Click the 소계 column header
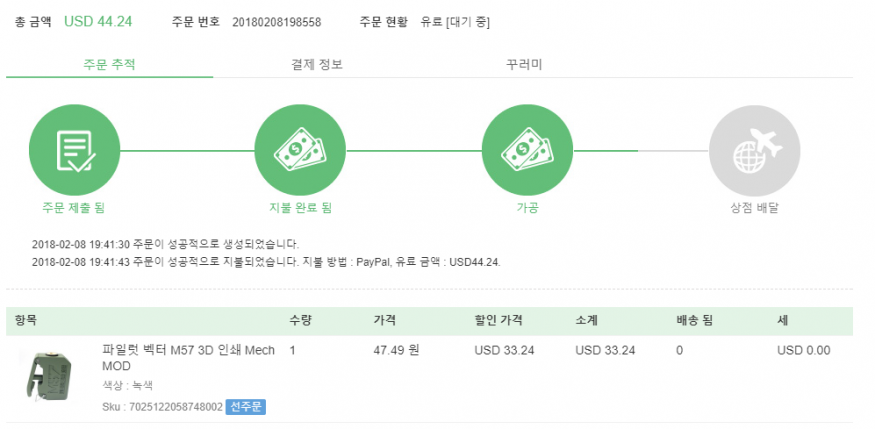The width and height of the screenshot is (875, 429). 589,321
